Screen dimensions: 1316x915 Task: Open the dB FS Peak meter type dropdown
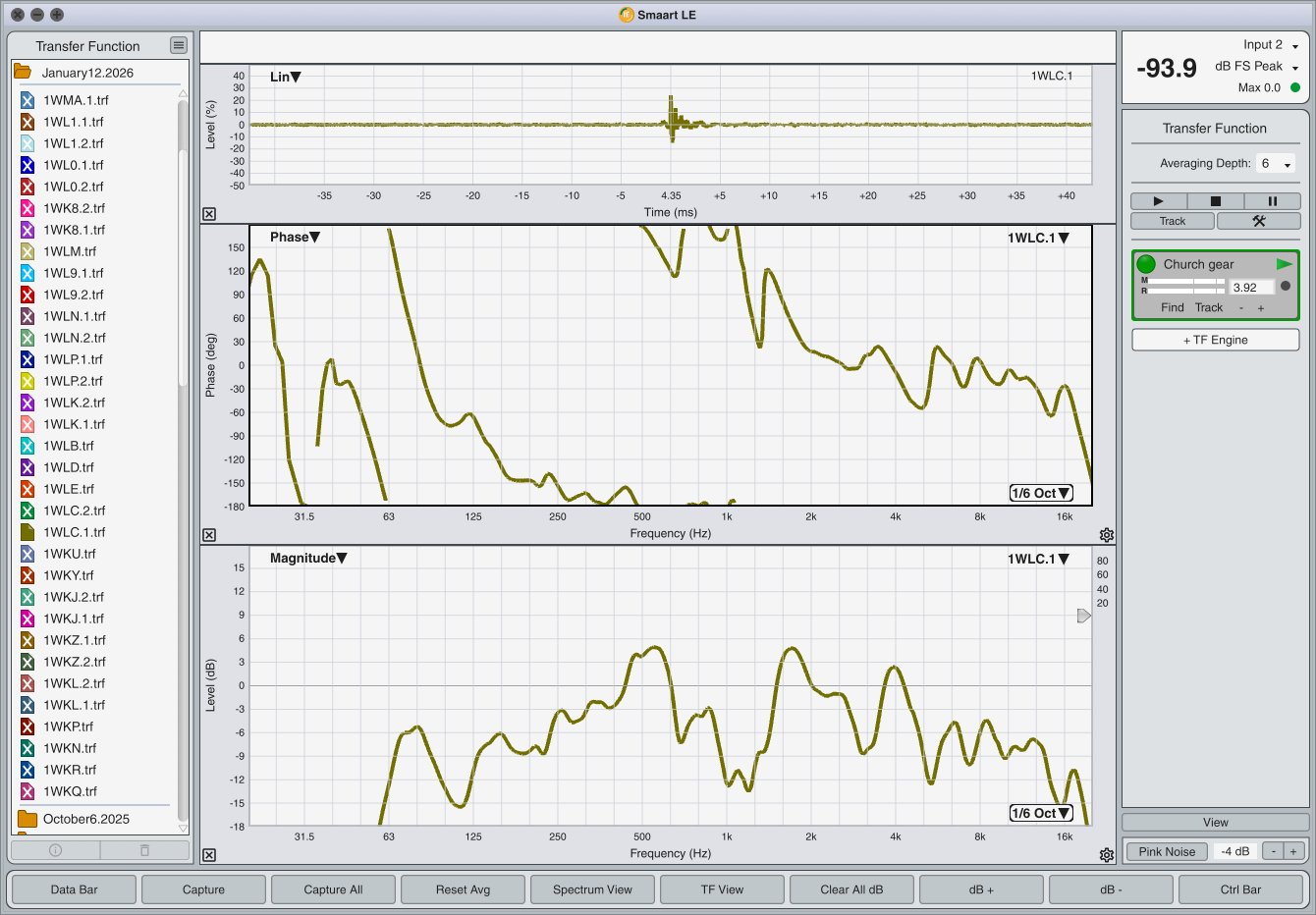[1257, 67]
